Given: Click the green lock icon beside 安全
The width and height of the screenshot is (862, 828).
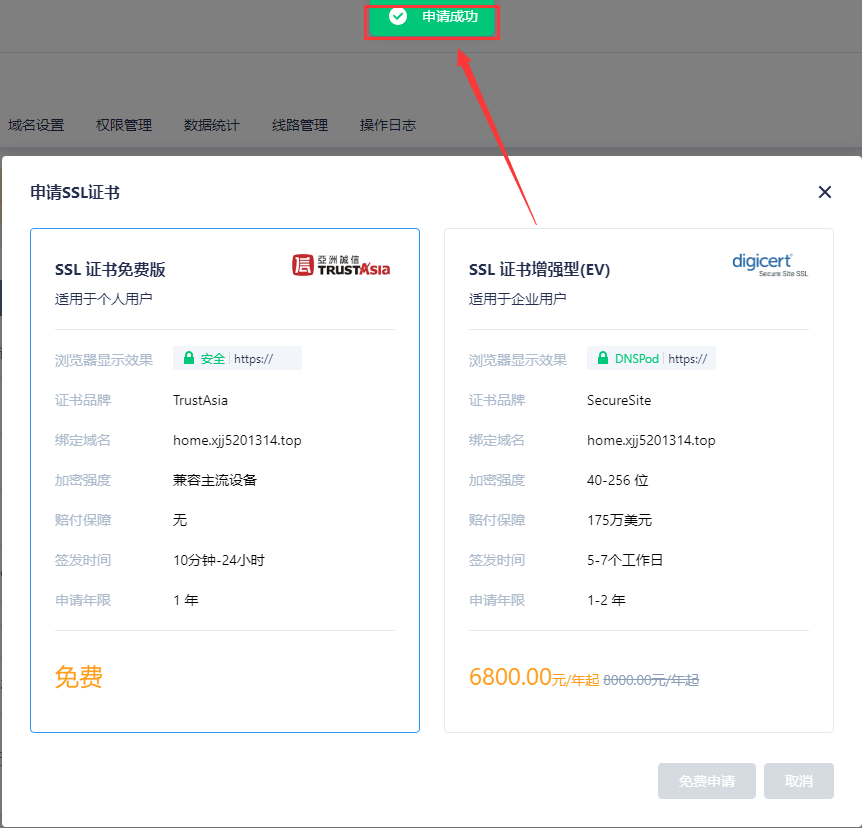Looking at the screenshot, I should (189, 357).
